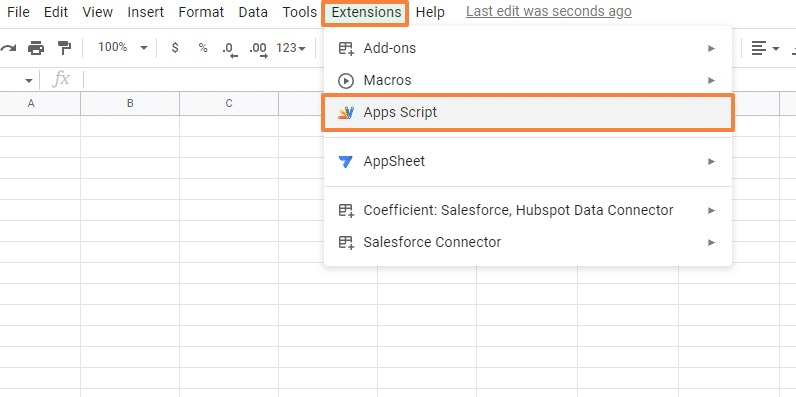The image size is (796, 397).
Task: Select column C header
Action: tap(229, 104)
